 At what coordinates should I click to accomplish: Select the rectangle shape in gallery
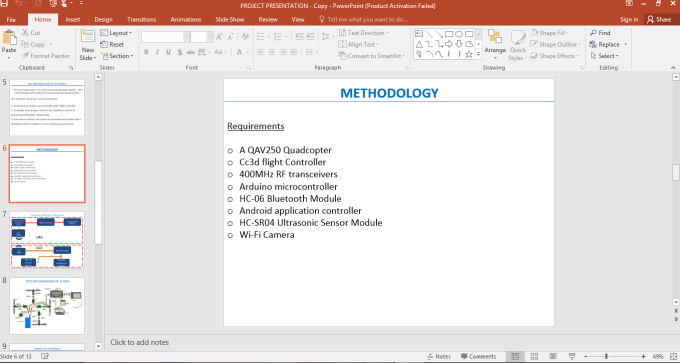[x=449, y=34]
